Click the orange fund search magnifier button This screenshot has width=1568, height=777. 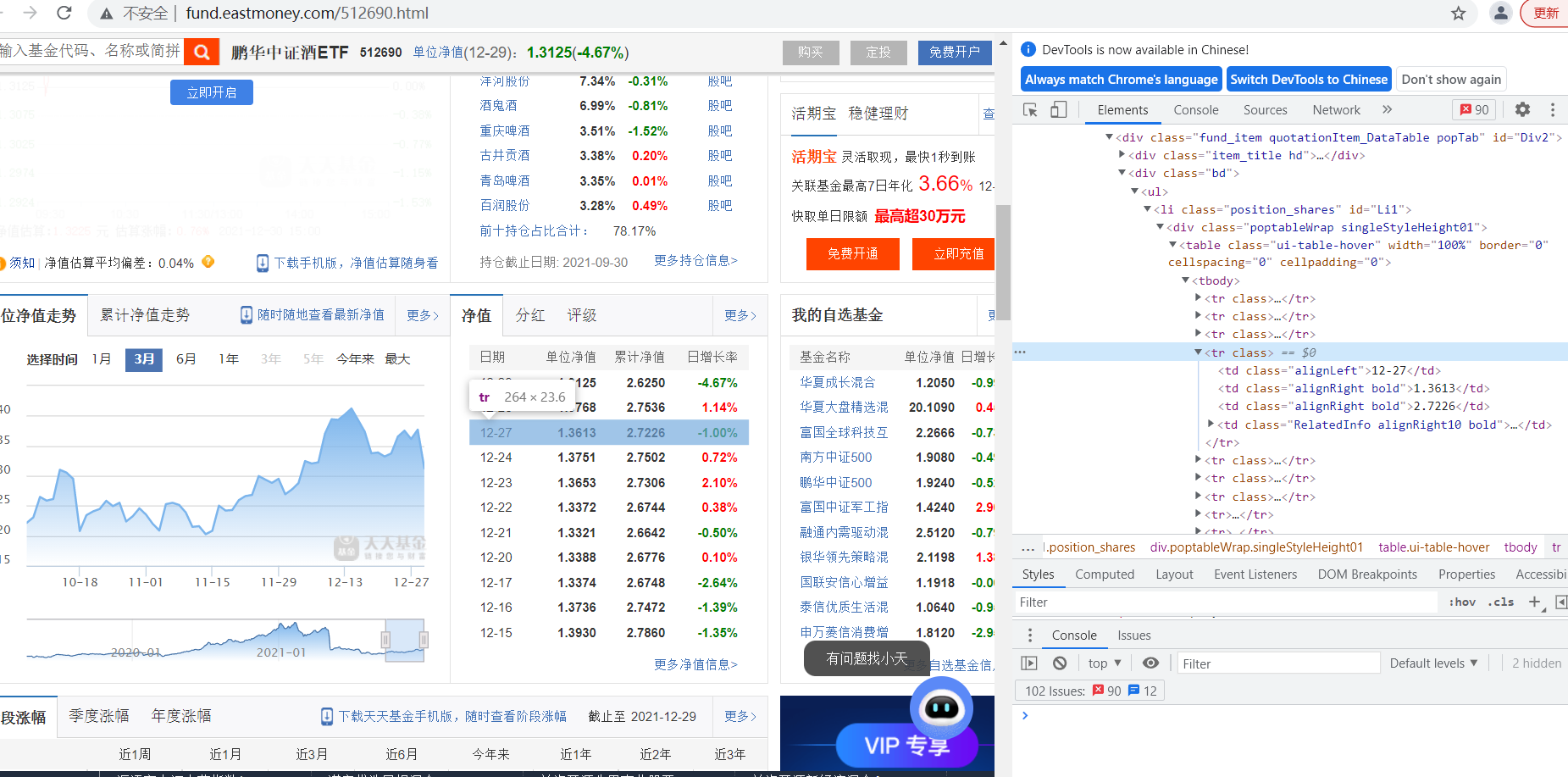202,53
